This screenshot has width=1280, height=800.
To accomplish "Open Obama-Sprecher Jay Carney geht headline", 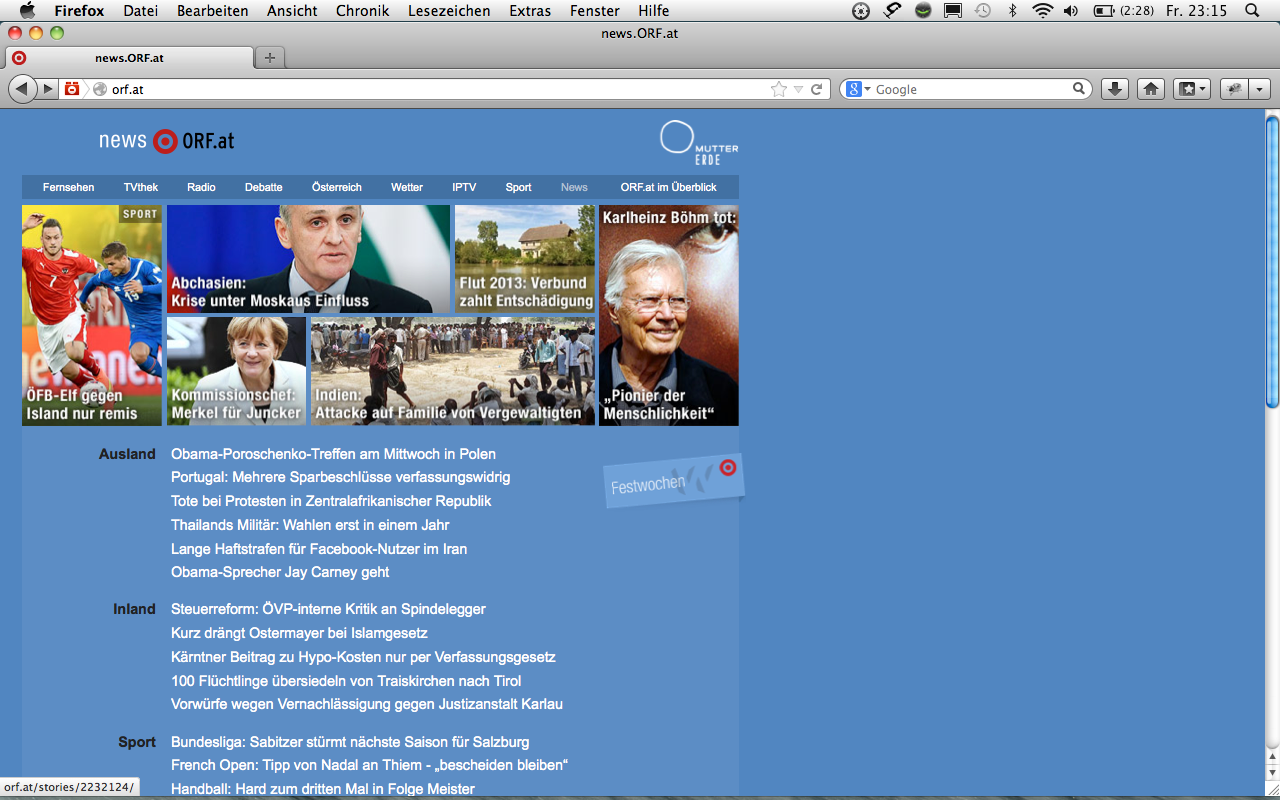I will pyautogui.click(x=280, y=572).
